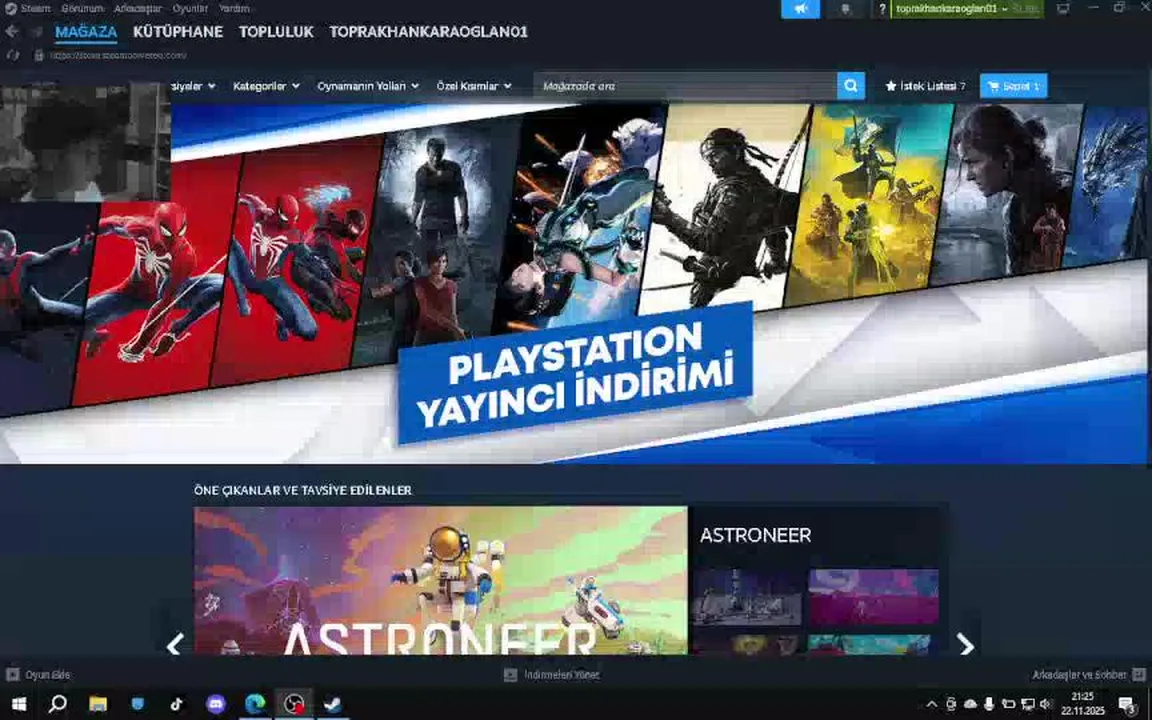1152x720 pixels.
Task: Expand the toprakhankaraoglan01 account dropdown
Action: pos(967,9)
